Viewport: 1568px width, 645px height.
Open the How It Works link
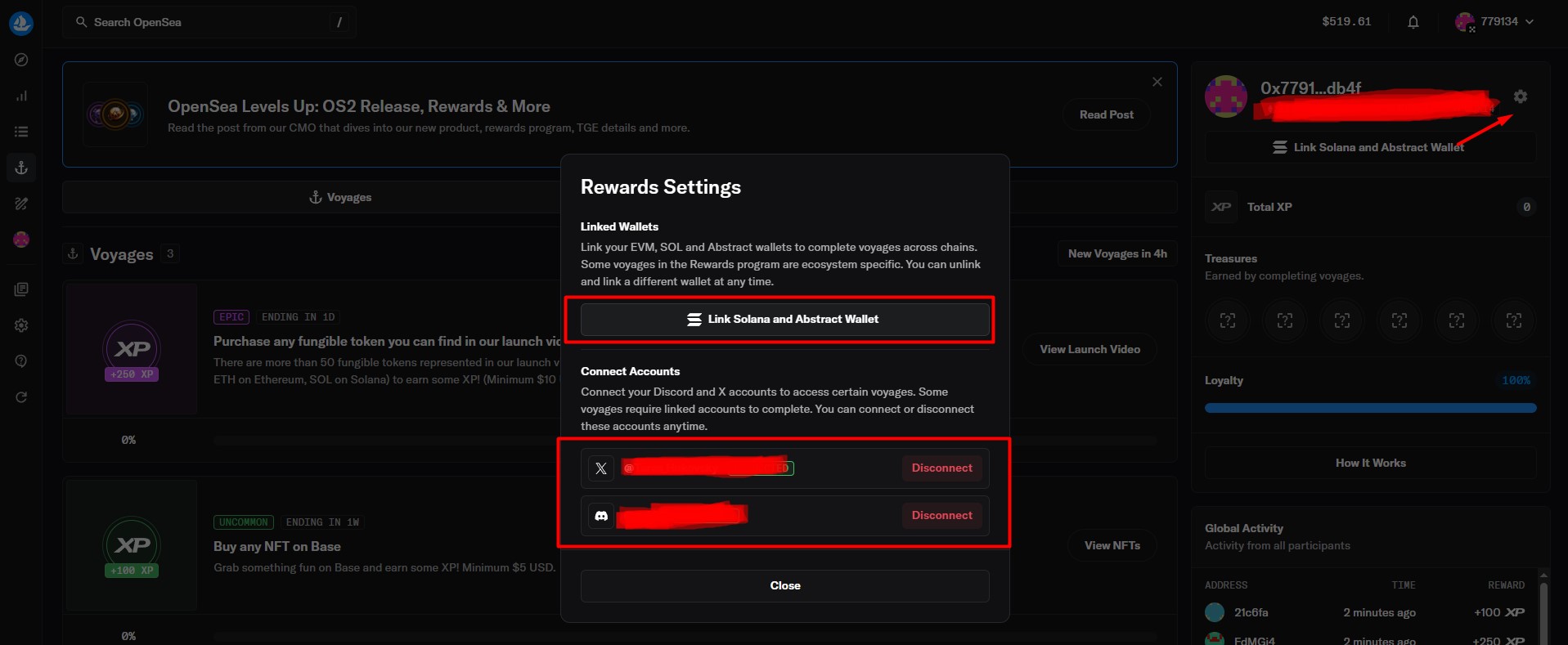coord(1370,464)
